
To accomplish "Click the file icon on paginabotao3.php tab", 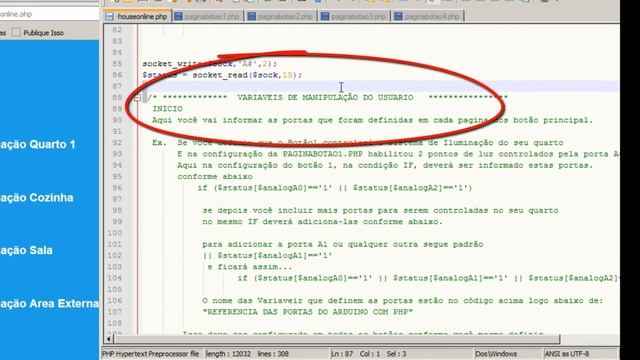I will pyautogui.click(x=325, y=16).
